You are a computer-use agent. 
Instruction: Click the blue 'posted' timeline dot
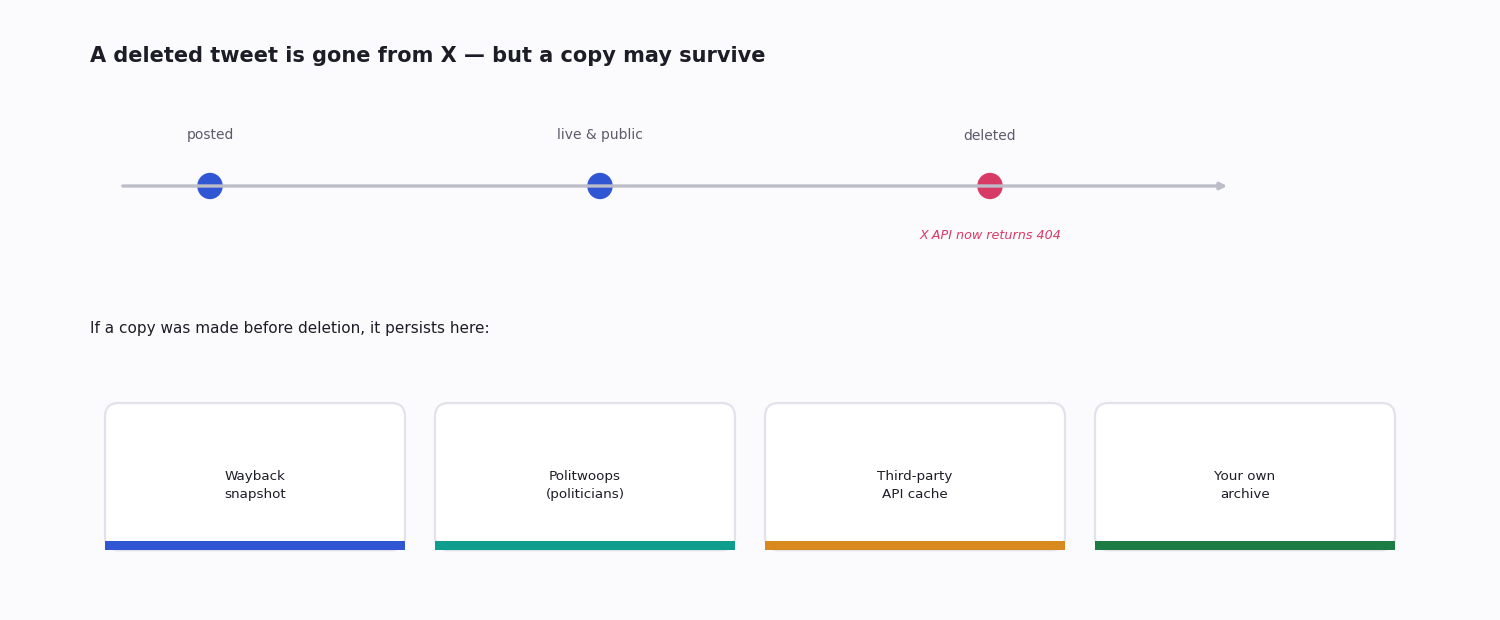(210, 186)
